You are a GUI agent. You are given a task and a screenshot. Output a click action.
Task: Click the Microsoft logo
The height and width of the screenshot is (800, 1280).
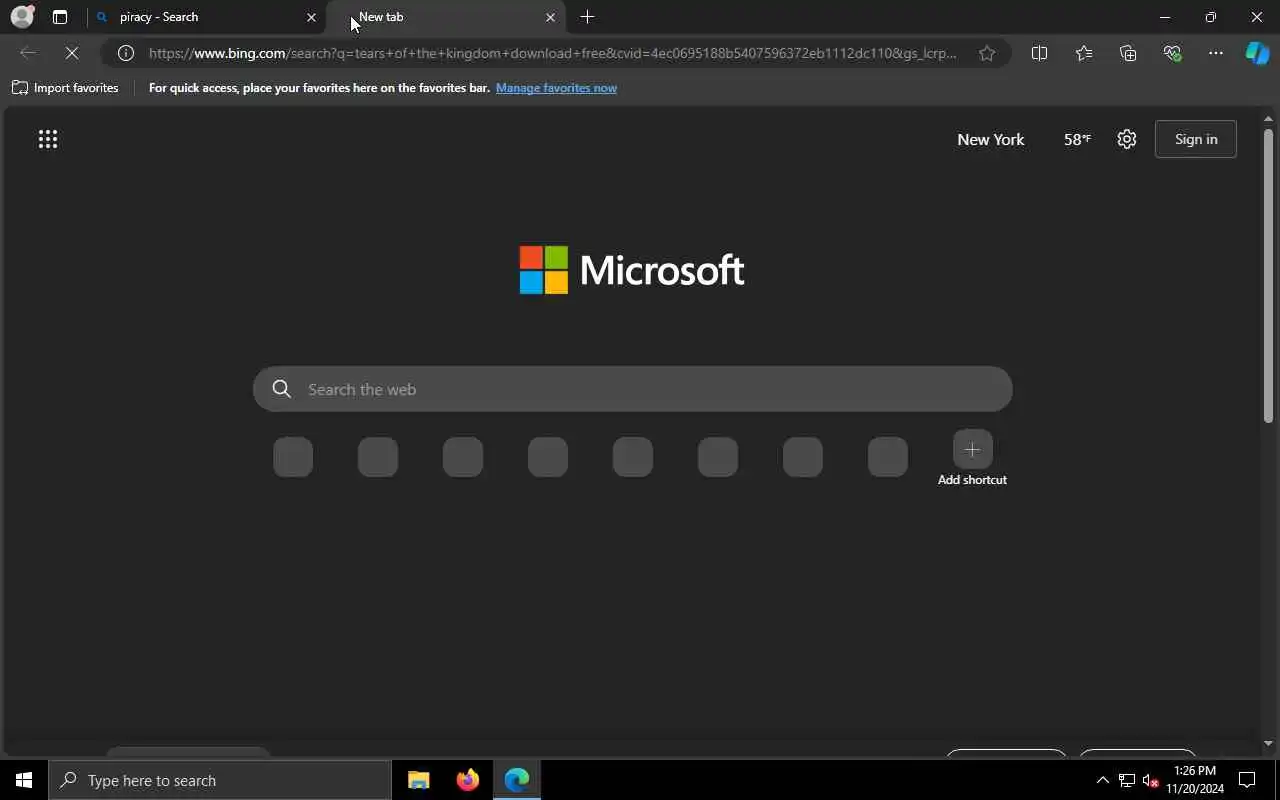point(632,270)
